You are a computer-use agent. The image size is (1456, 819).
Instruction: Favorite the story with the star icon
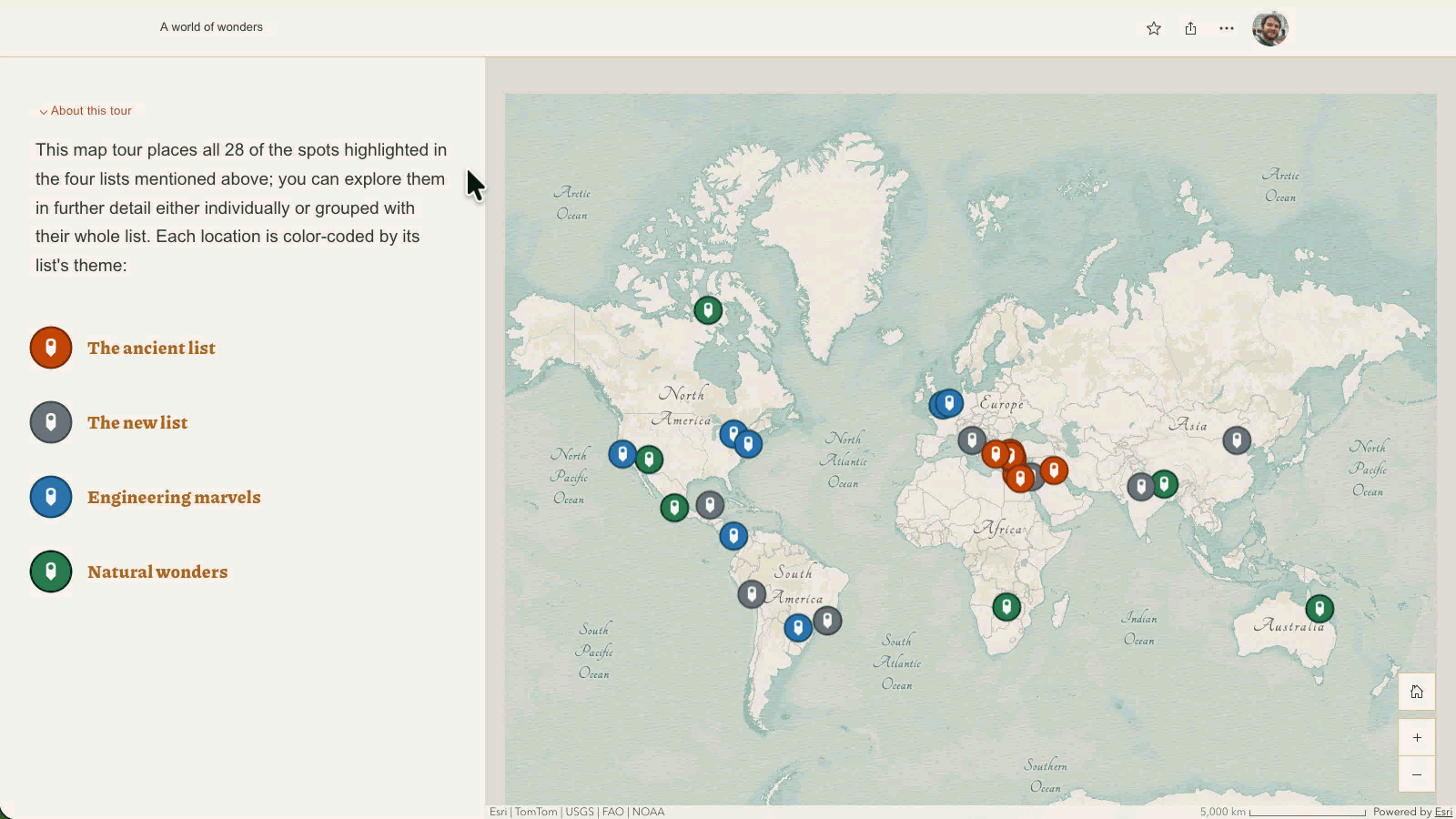1154,28
